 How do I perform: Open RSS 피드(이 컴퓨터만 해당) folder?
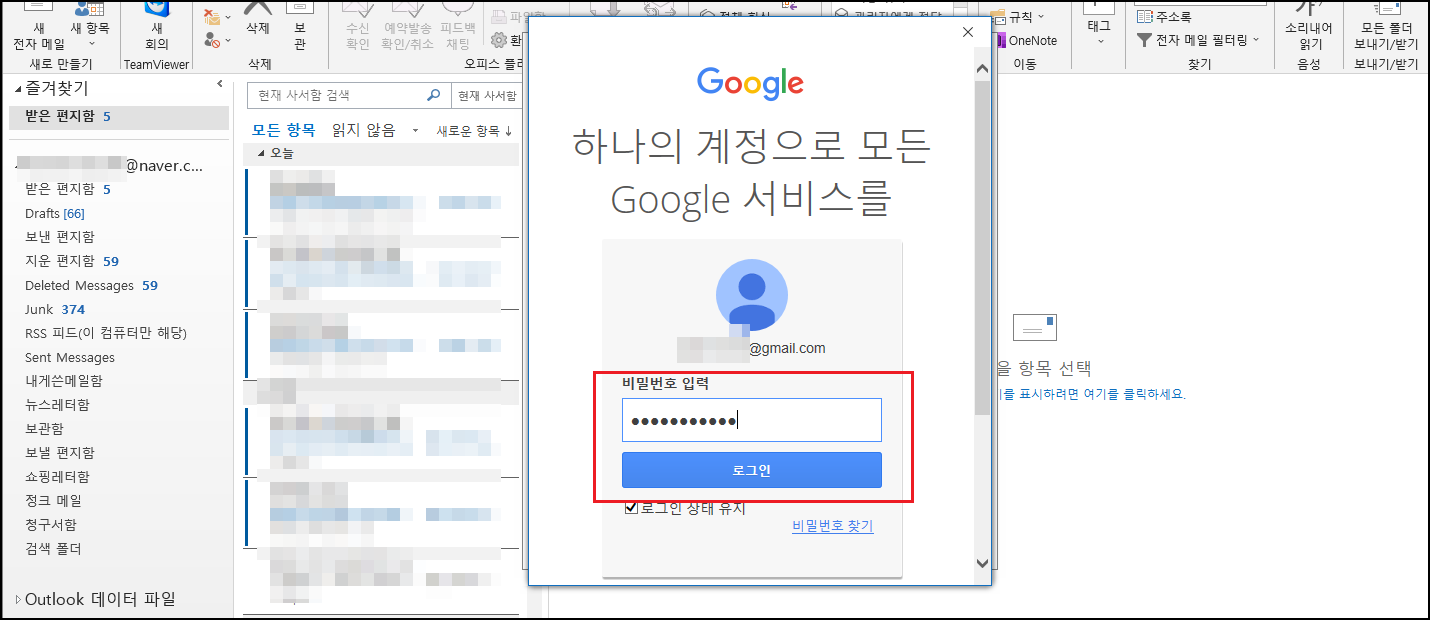click(106, 333)
